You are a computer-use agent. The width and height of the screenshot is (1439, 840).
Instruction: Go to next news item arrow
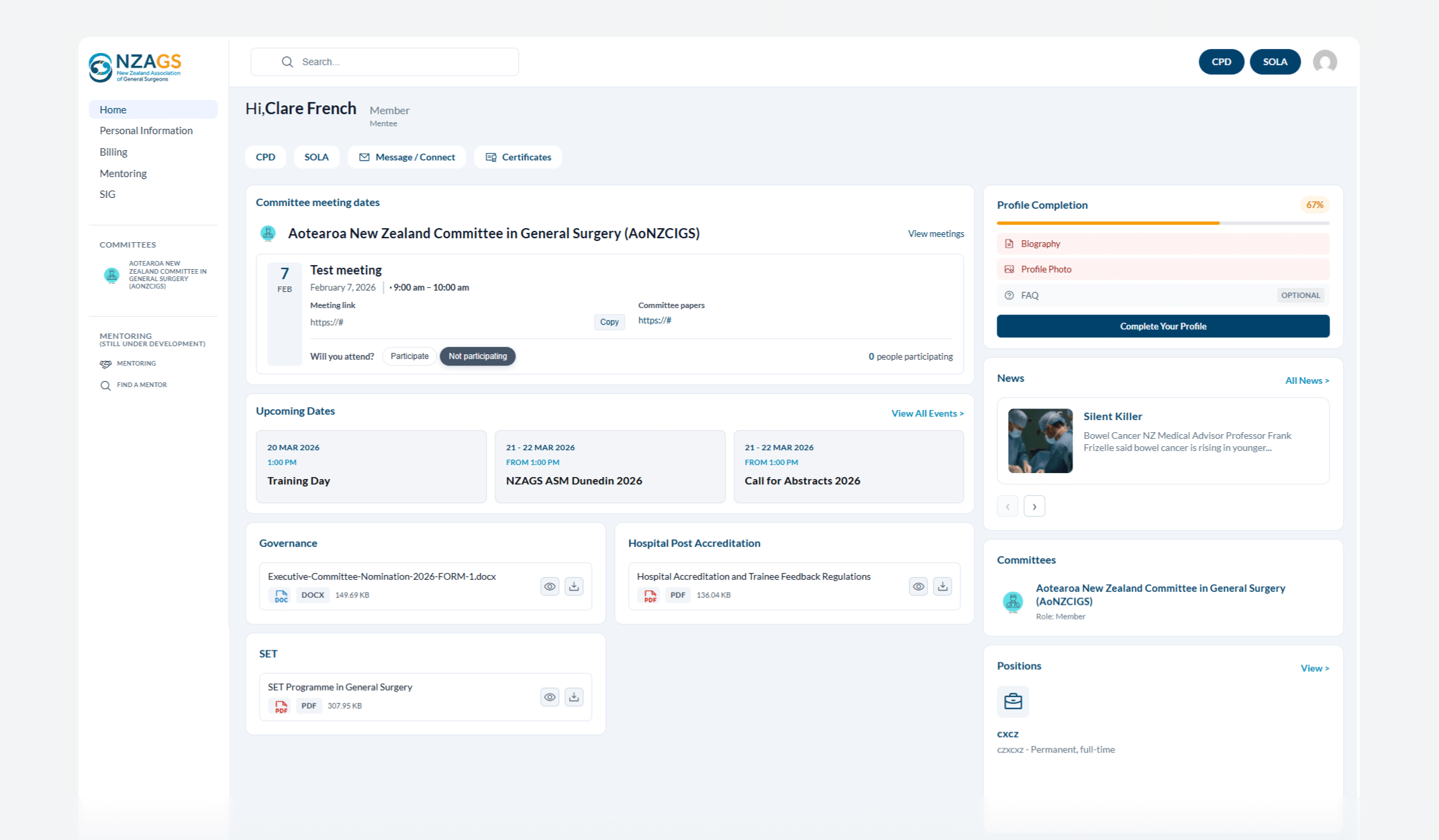(1034, 507)
